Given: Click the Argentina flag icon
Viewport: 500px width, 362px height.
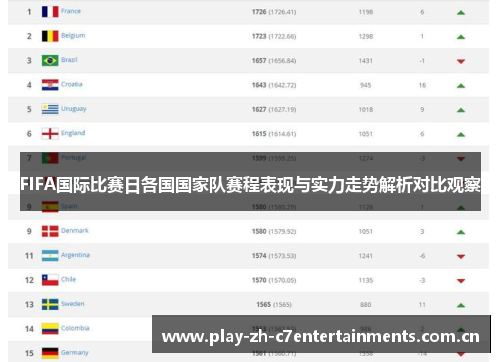Looking at the screenshot, I should (50, 256).
